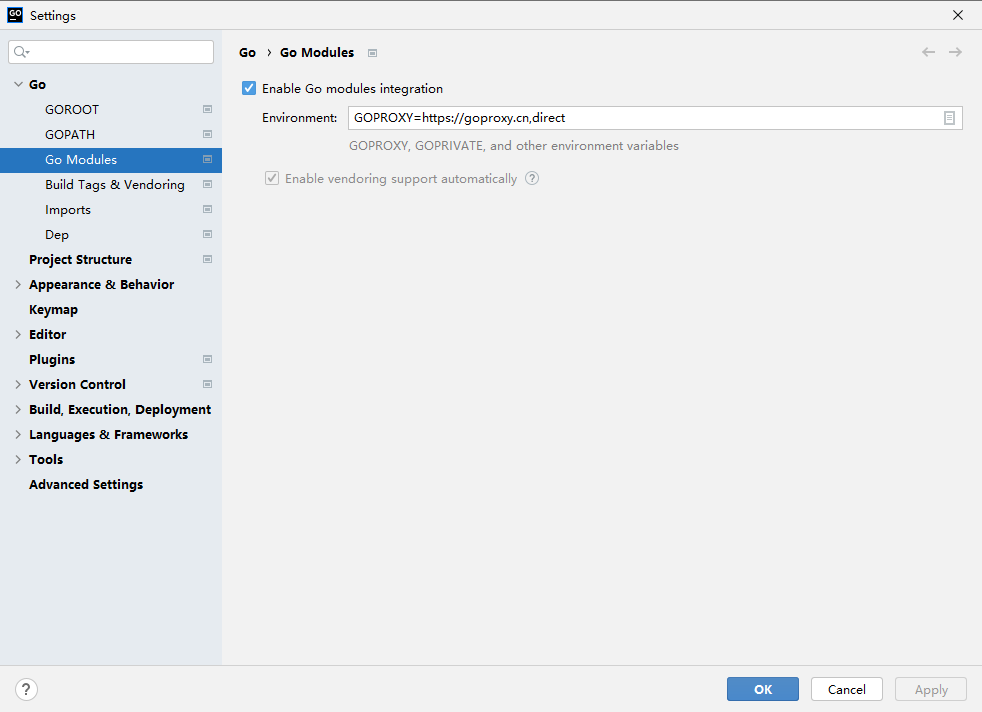Navigate back with the left arrow
982x712 pixels.
(928, 52)
